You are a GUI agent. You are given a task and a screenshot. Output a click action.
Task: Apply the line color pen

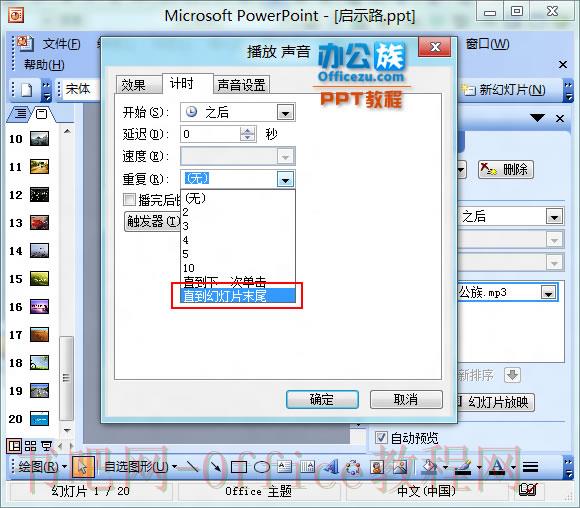463,467
